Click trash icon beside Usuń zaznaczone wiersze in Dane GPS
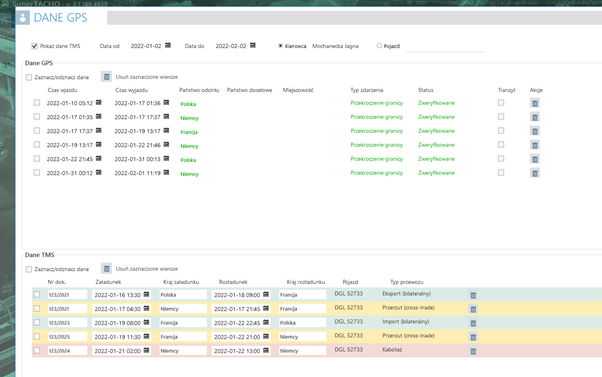The width and height of the screenshot is (602, 377). 106,77
